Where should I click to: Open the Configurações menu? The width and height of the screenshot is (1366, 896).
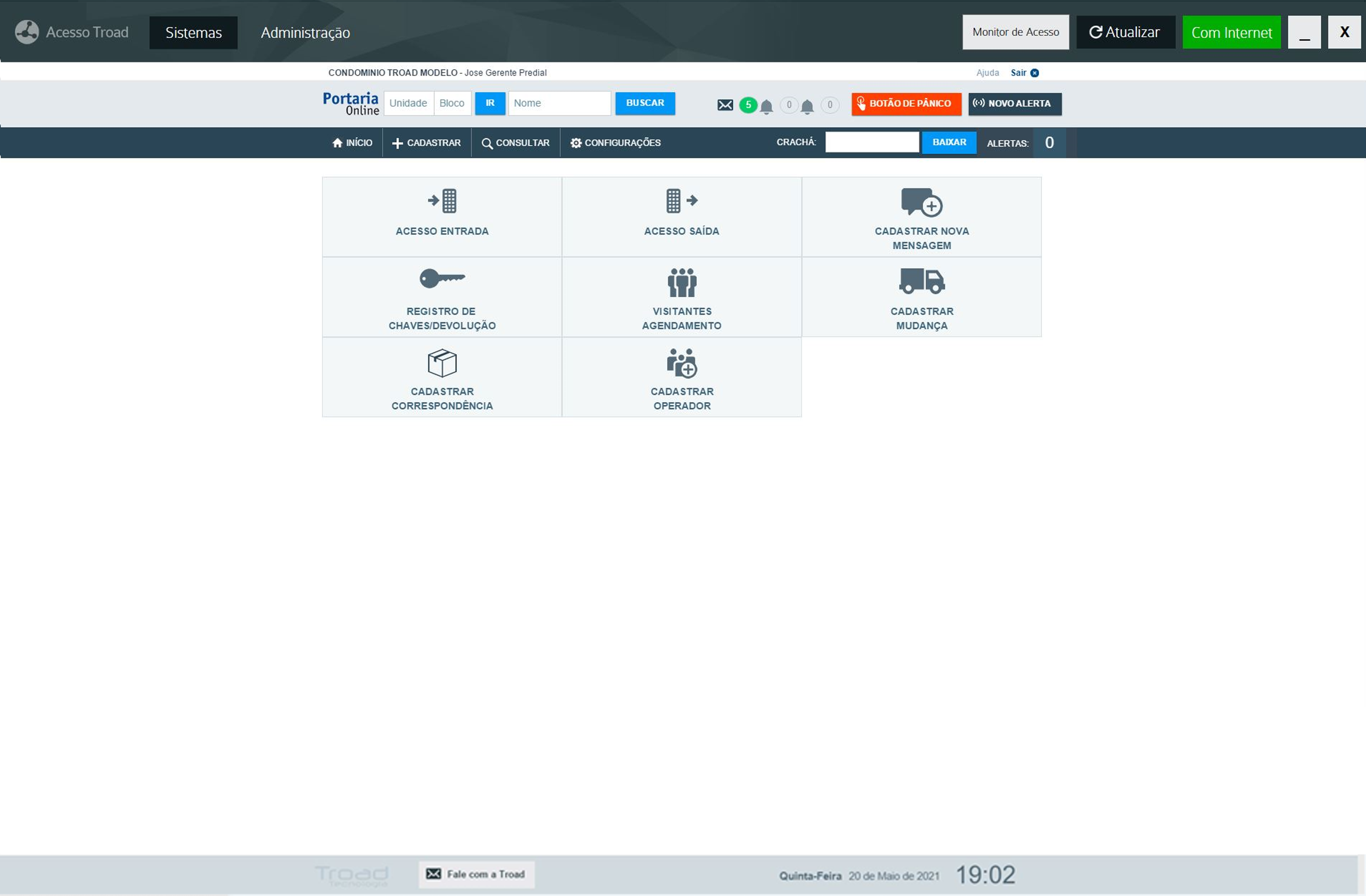tap(615, 143)
